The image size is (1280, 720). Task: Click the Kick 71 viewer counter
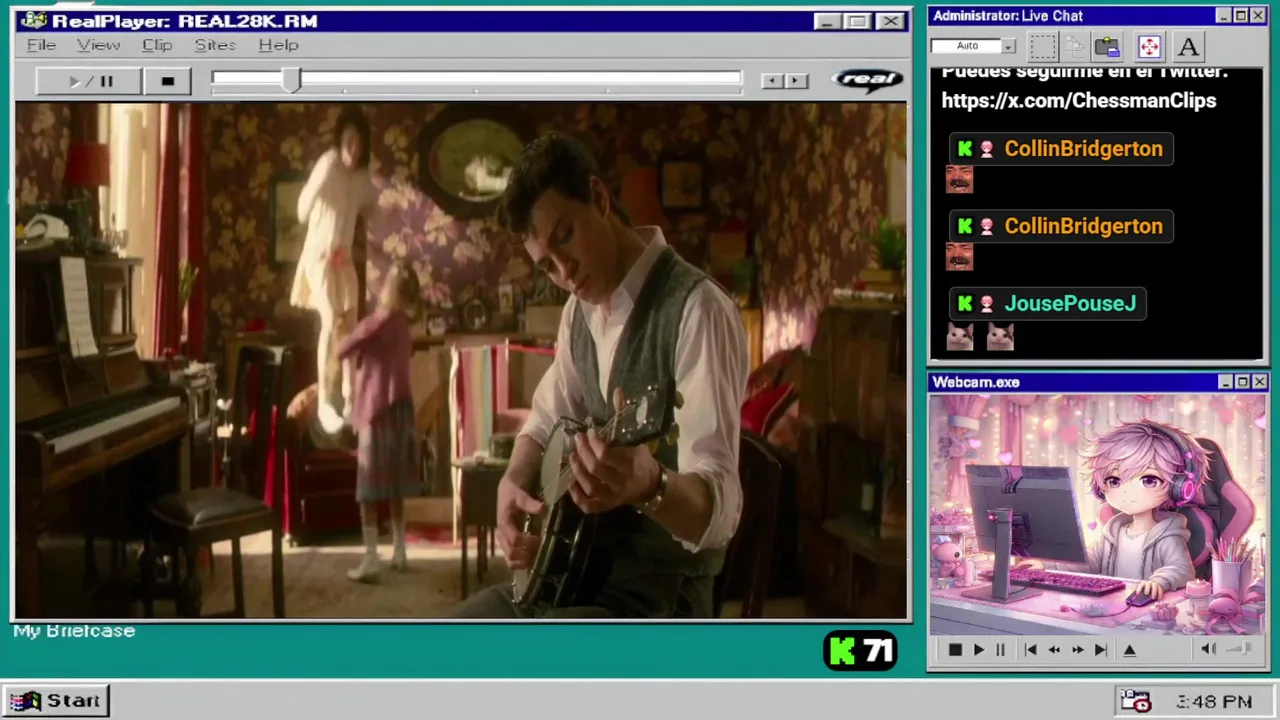coord(861,652)
